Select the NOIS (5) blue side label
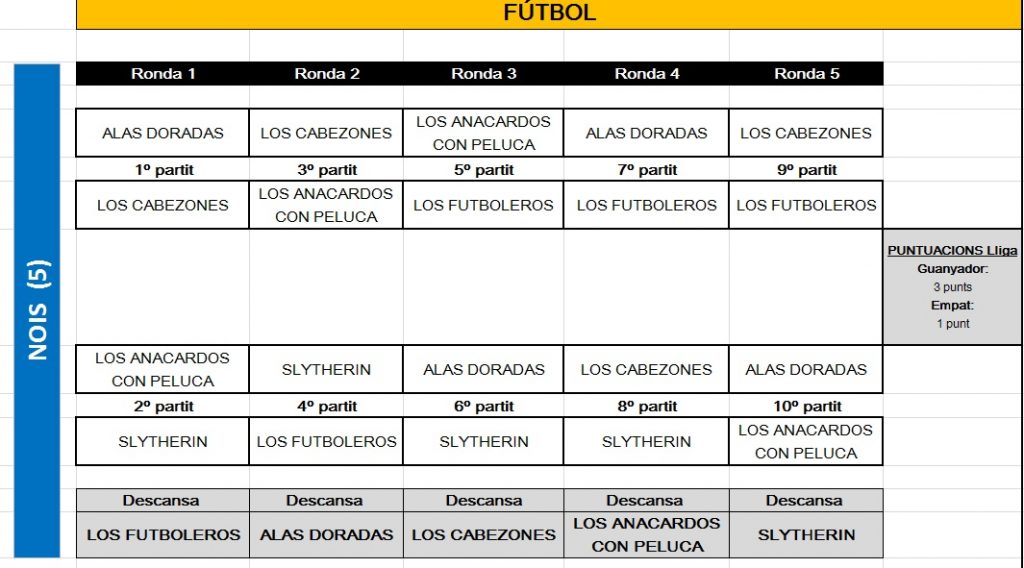 (38, 310)
